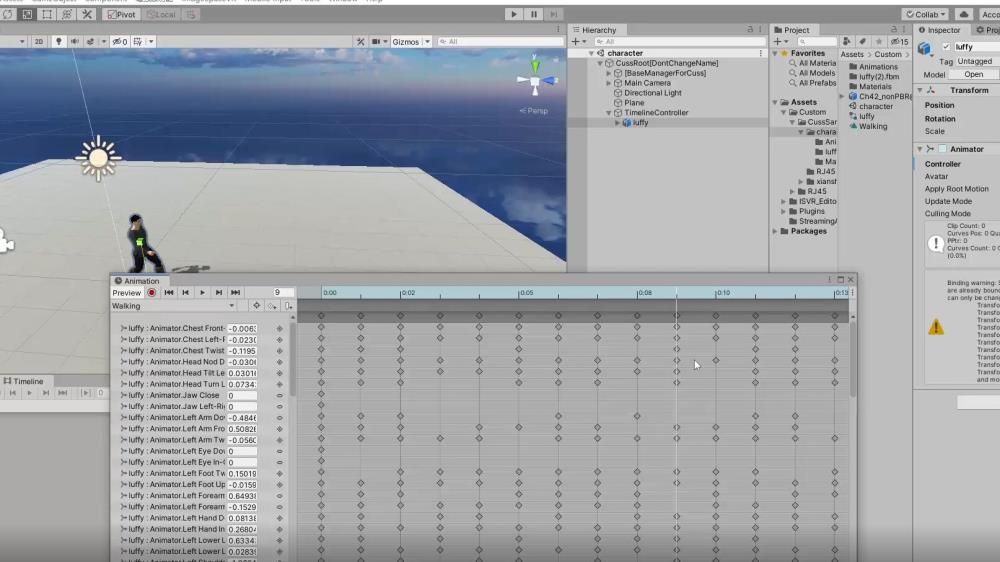Screen dimensions: 1000x562
Task: Select the Scale tool in top toolbar
Action: (27, 14)
